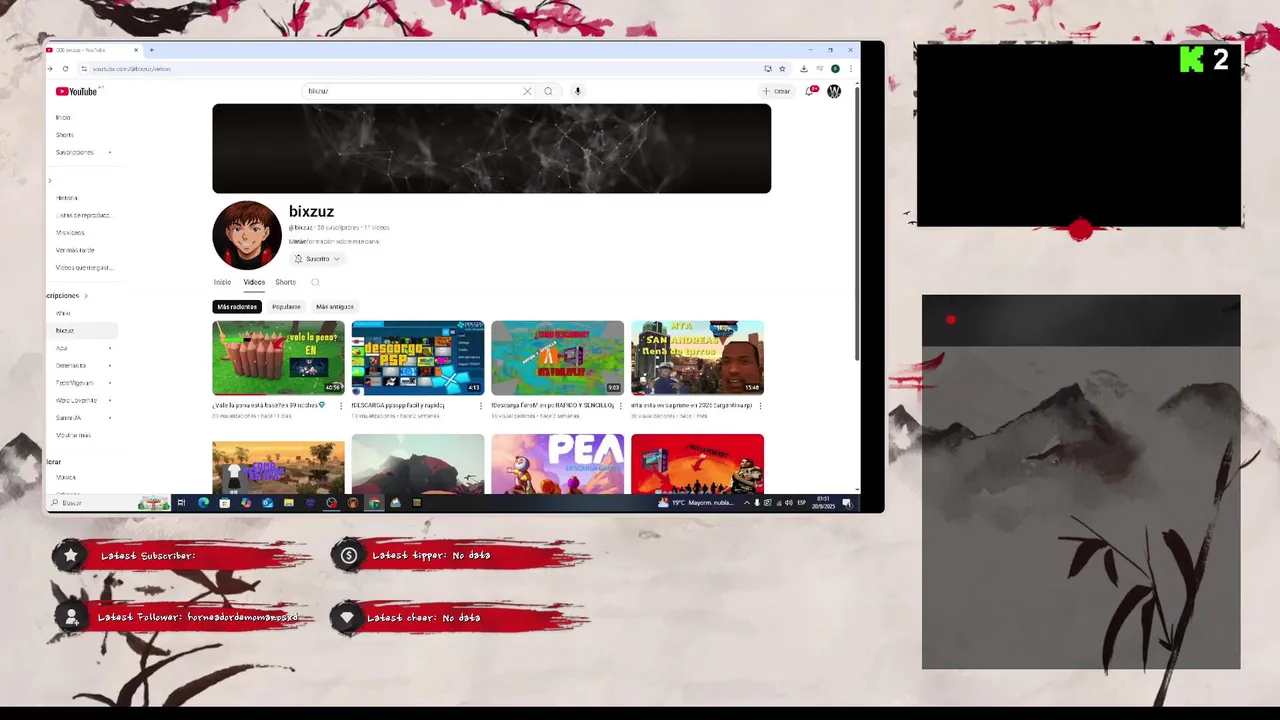Open Chrome from the taskbar
Image resolution: width=1280 pixels, height=720 pixels.
tap(374, 503)
